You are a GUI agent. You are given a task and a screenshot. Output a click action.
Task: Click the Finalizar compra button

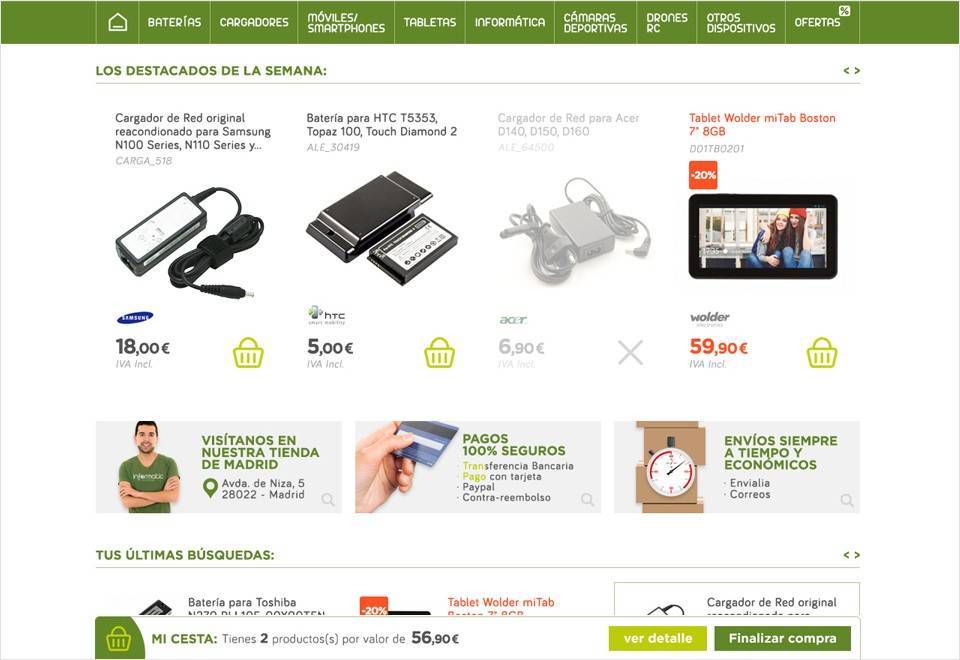(782, 639)
